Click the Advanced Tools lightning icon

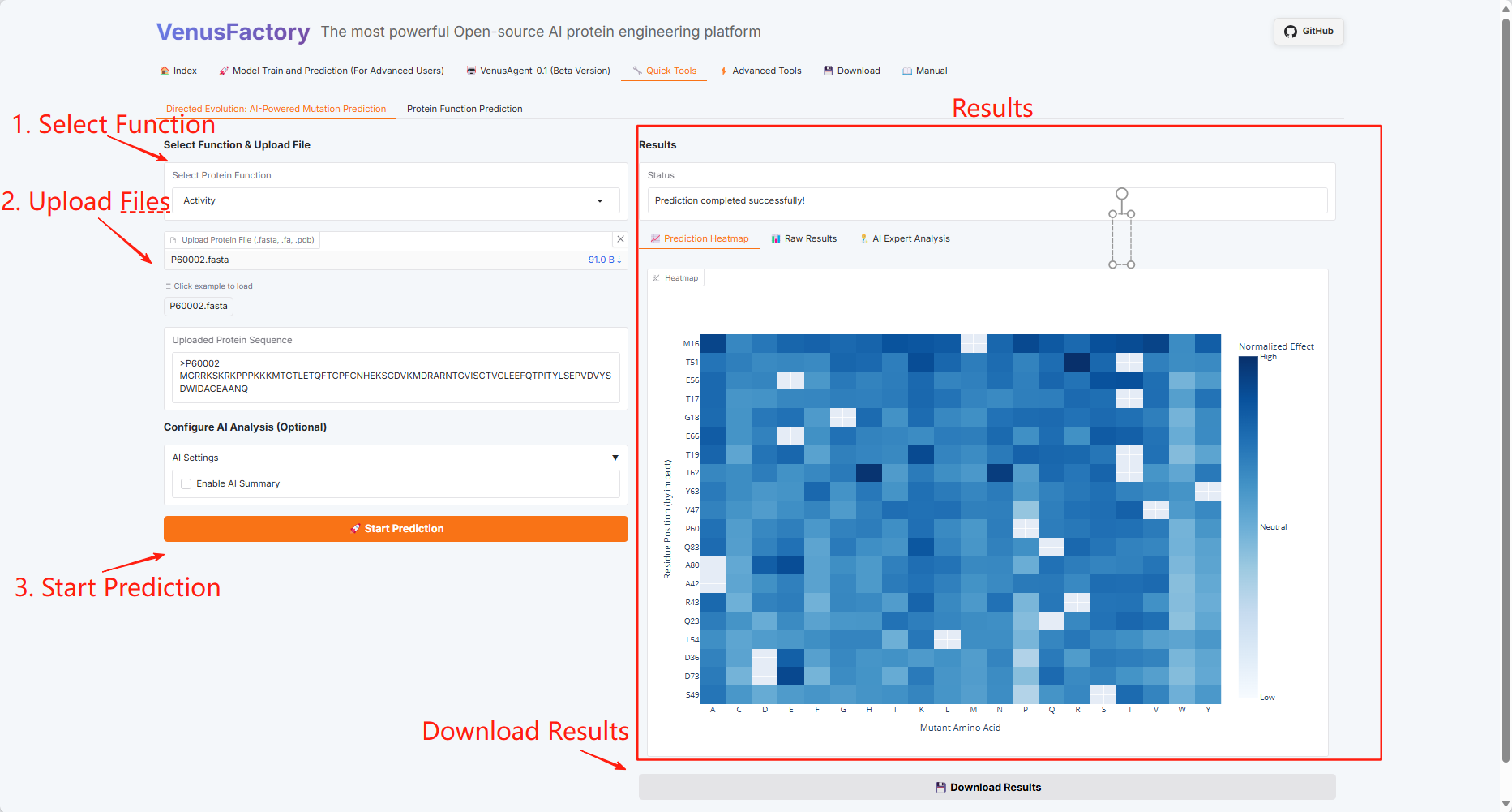(723, 71)
